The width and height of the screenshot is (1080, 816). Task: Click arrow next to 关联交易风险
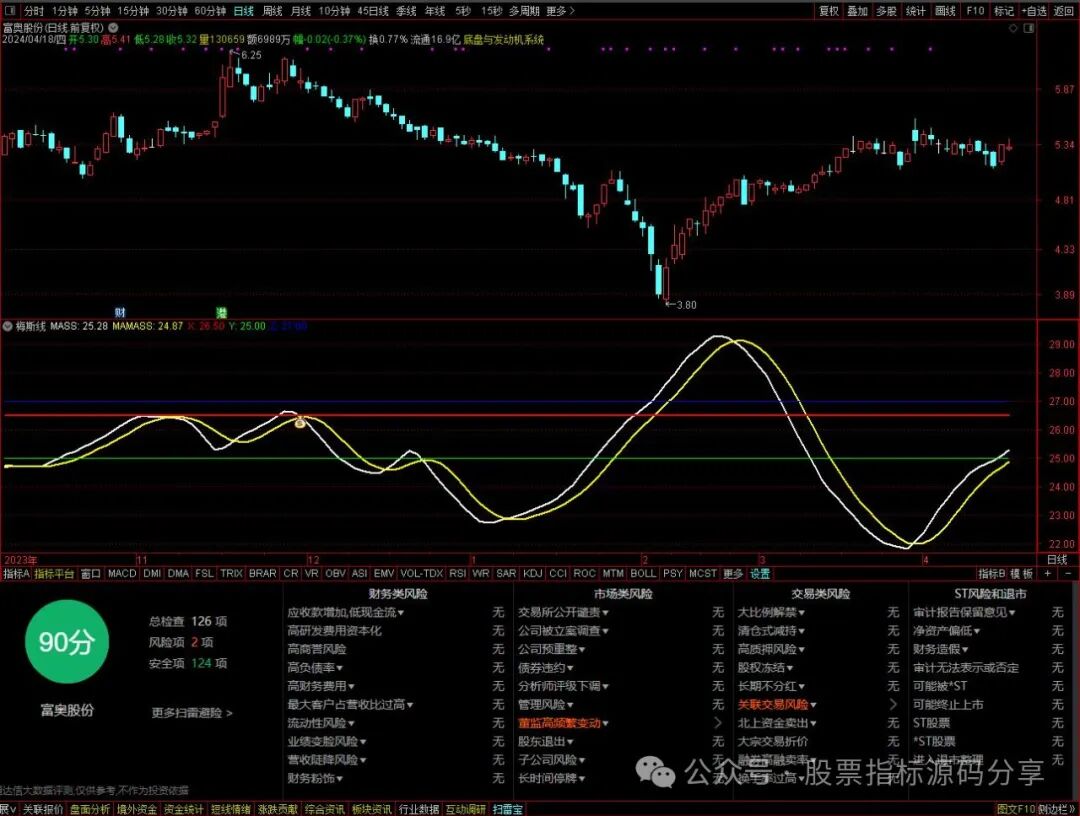pyautogui.click(x=893, y=704)
